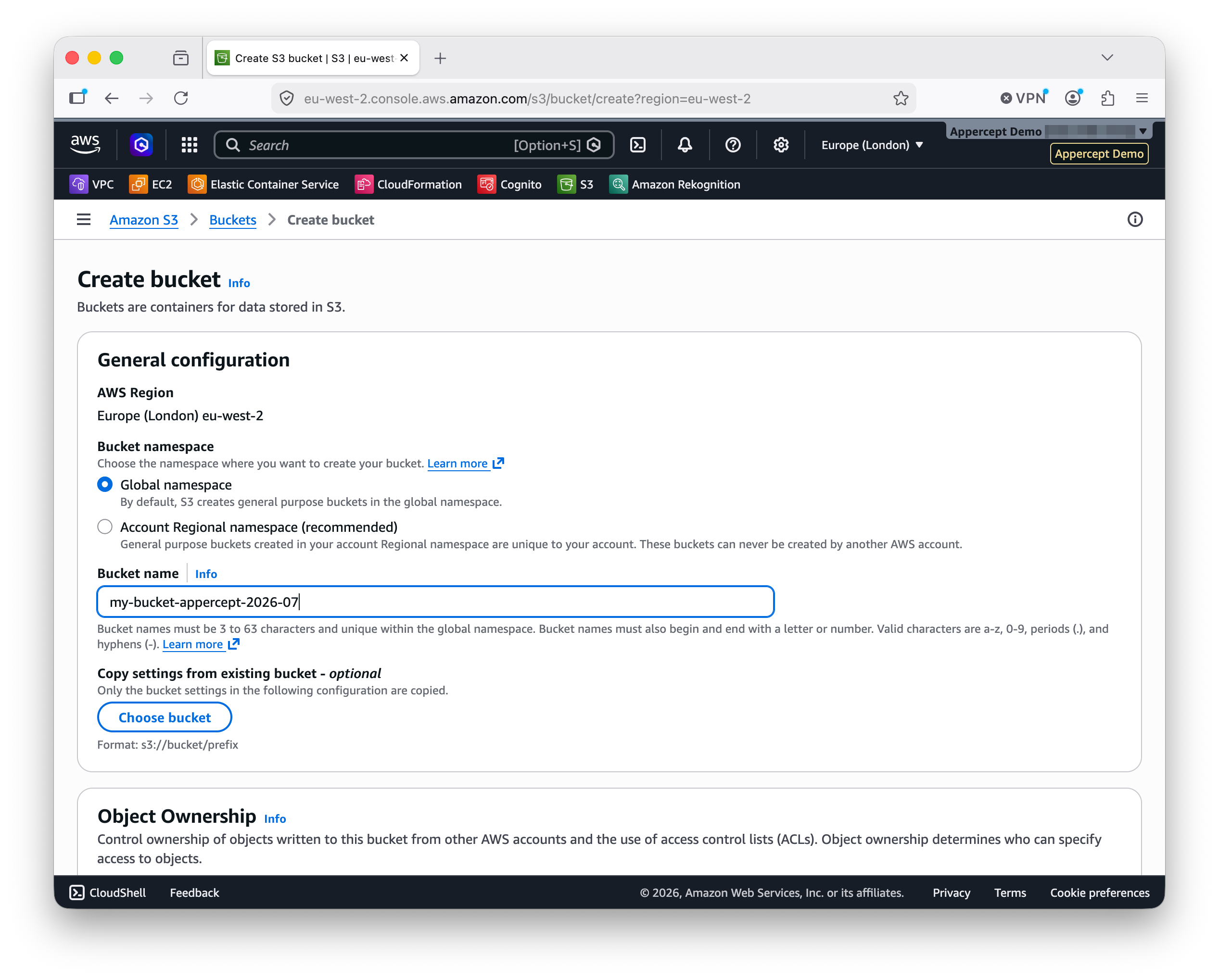This screenshot has height=980, width=1219.
Task: Open the notifications bell
Action: [685, 145]
